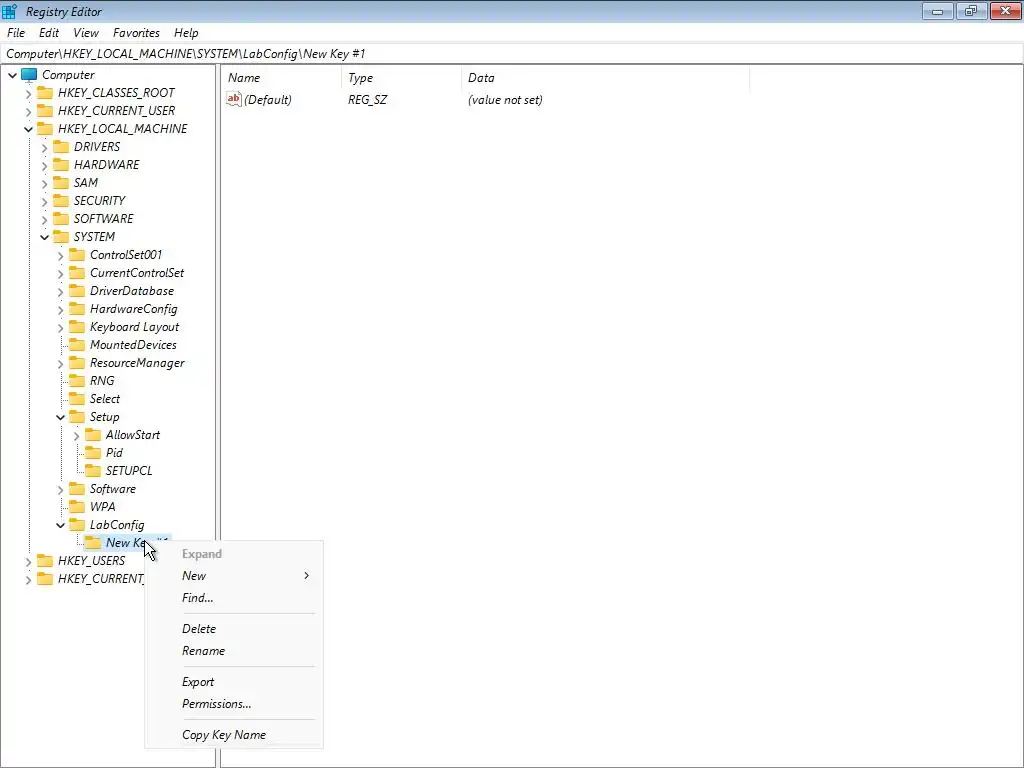Click the Computer monitor icon in tree

pyautogui.click(x=29, y=74)
